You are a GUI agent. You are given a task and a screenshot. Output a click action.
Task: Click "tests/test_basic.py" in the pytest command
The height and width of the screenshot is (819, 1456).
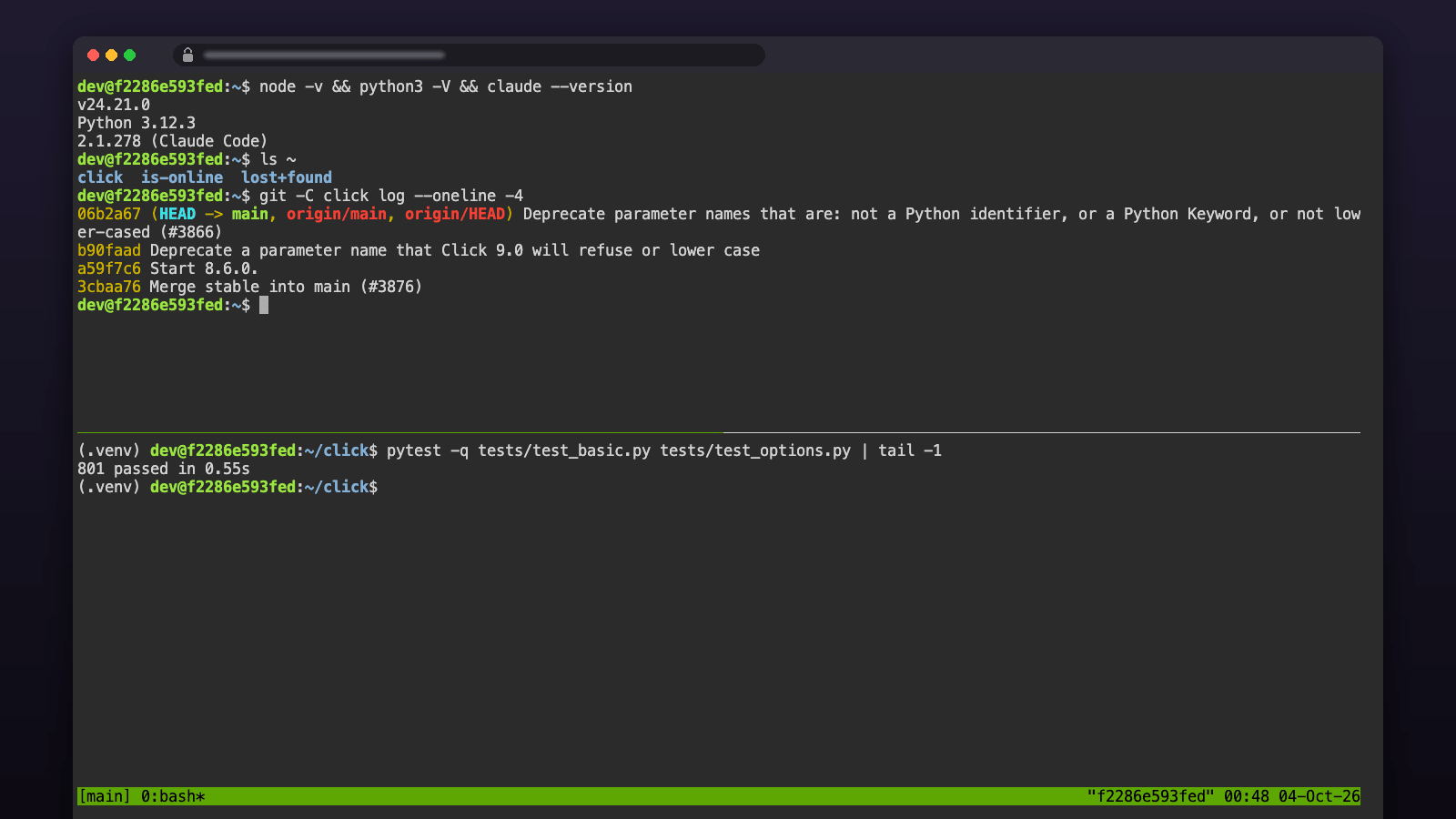[564, 450]
